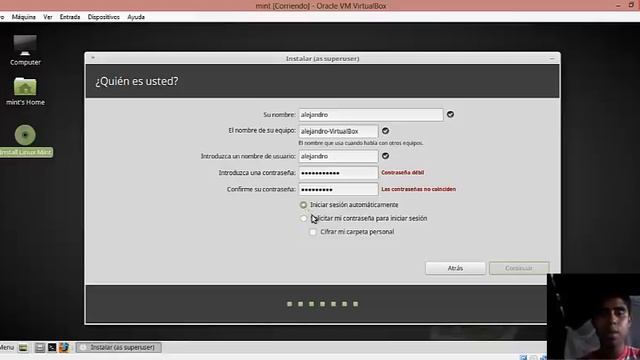This screenshot has width=640, height=360.
Task: Click the show desktop icon in taskbar
Action: click(23, 348)
